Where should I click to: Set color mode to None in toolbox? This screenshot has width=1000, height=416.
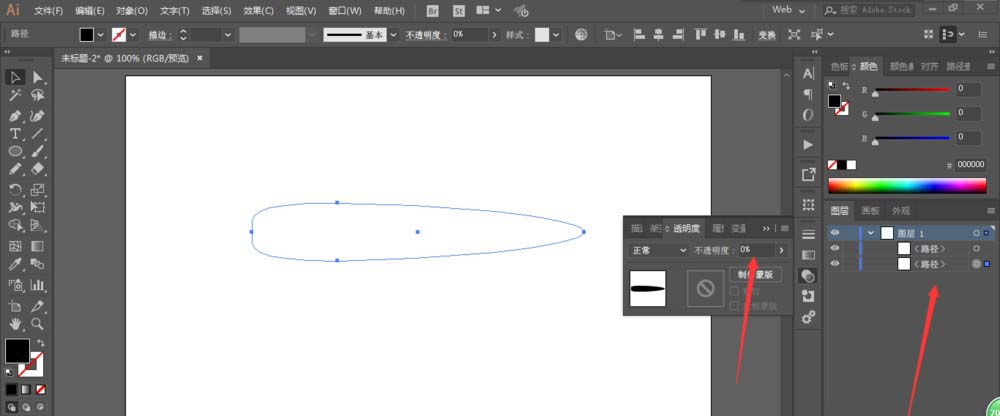coord(41,389)
